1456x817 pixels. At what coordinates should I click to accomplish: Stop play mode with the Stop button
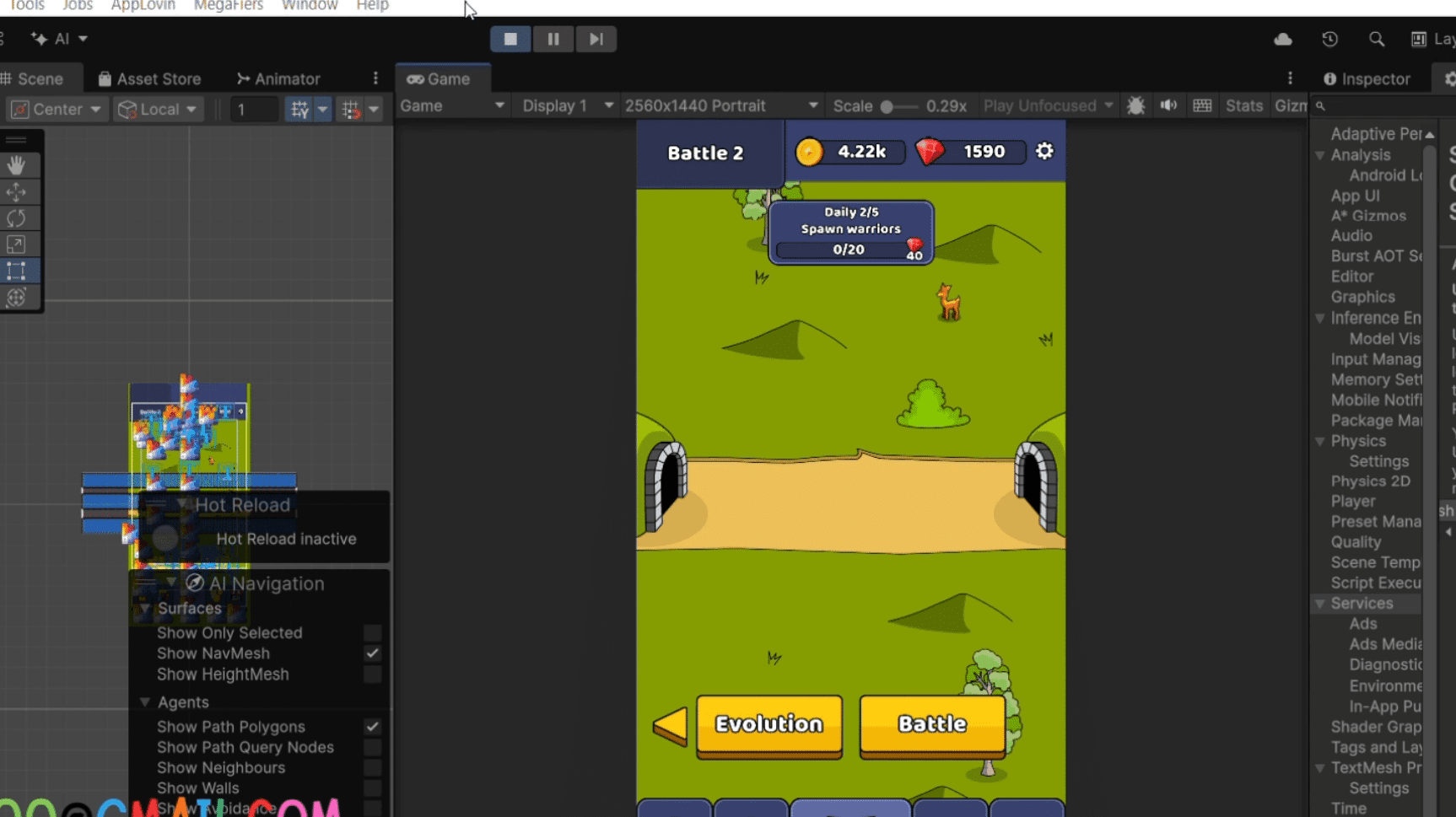point(510,39)
